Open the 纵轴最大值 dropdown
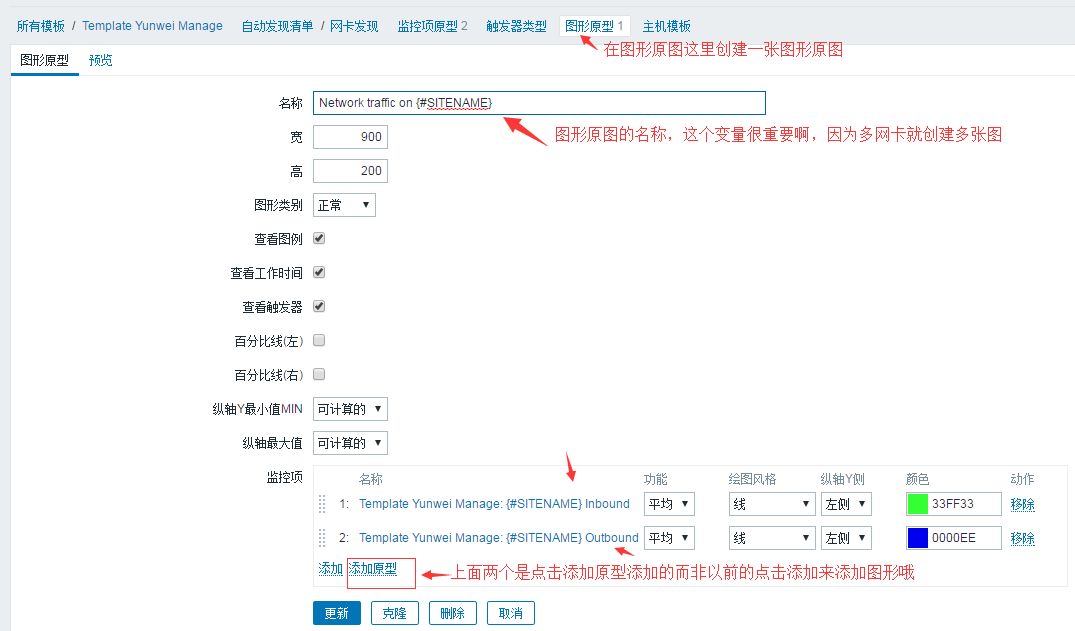 pos(350,443)
